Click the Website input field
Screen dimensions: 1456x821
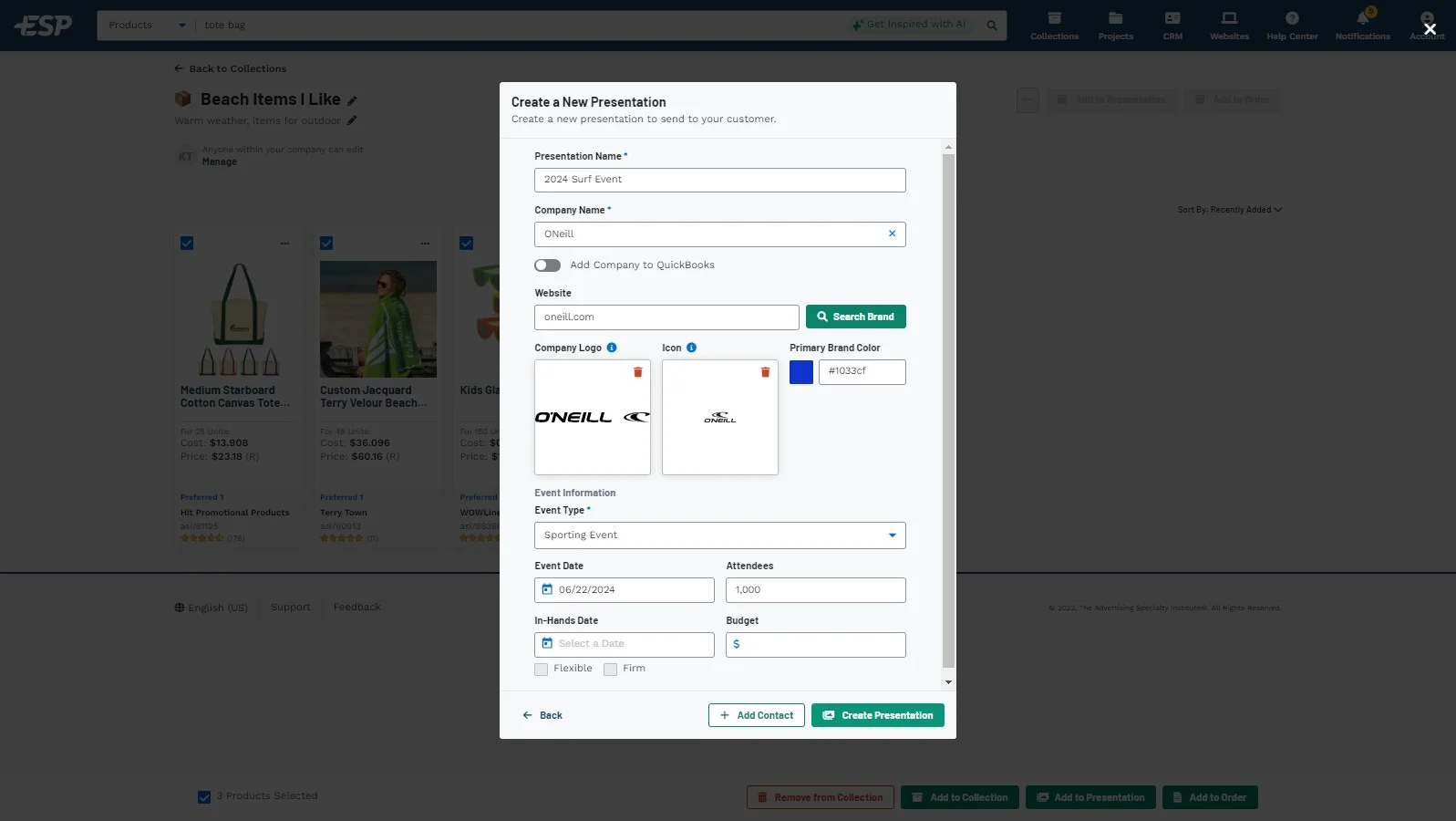666,317
